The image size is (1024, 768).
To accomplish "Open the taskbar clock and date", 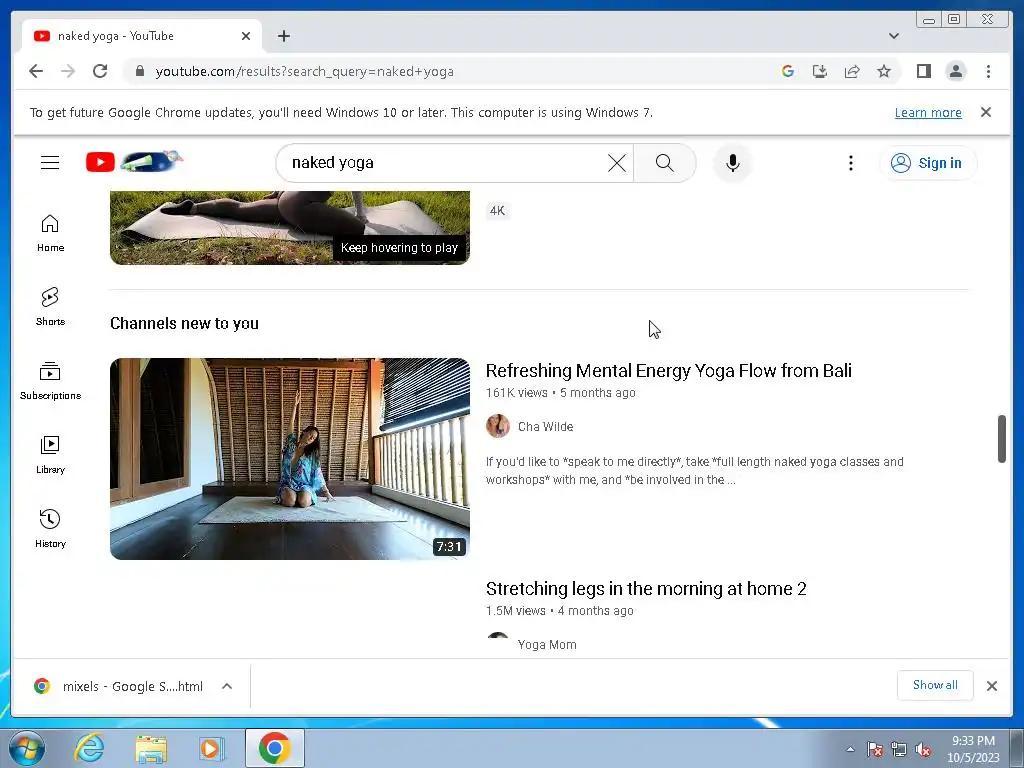I will click(973, 749).
